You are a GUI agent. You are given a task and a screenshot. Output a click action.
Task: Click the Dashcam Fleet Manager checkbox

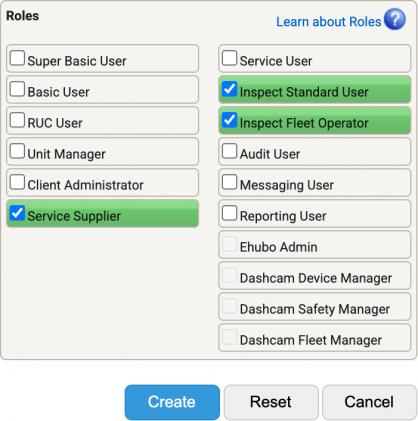pyautogui.click(x=229, y=337)
